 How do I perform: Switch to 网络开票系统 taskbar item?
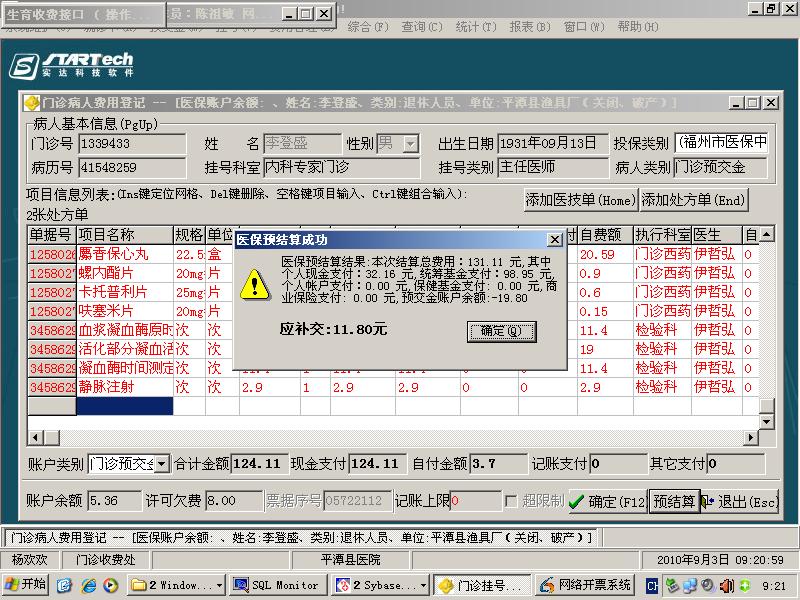point(586,585)
